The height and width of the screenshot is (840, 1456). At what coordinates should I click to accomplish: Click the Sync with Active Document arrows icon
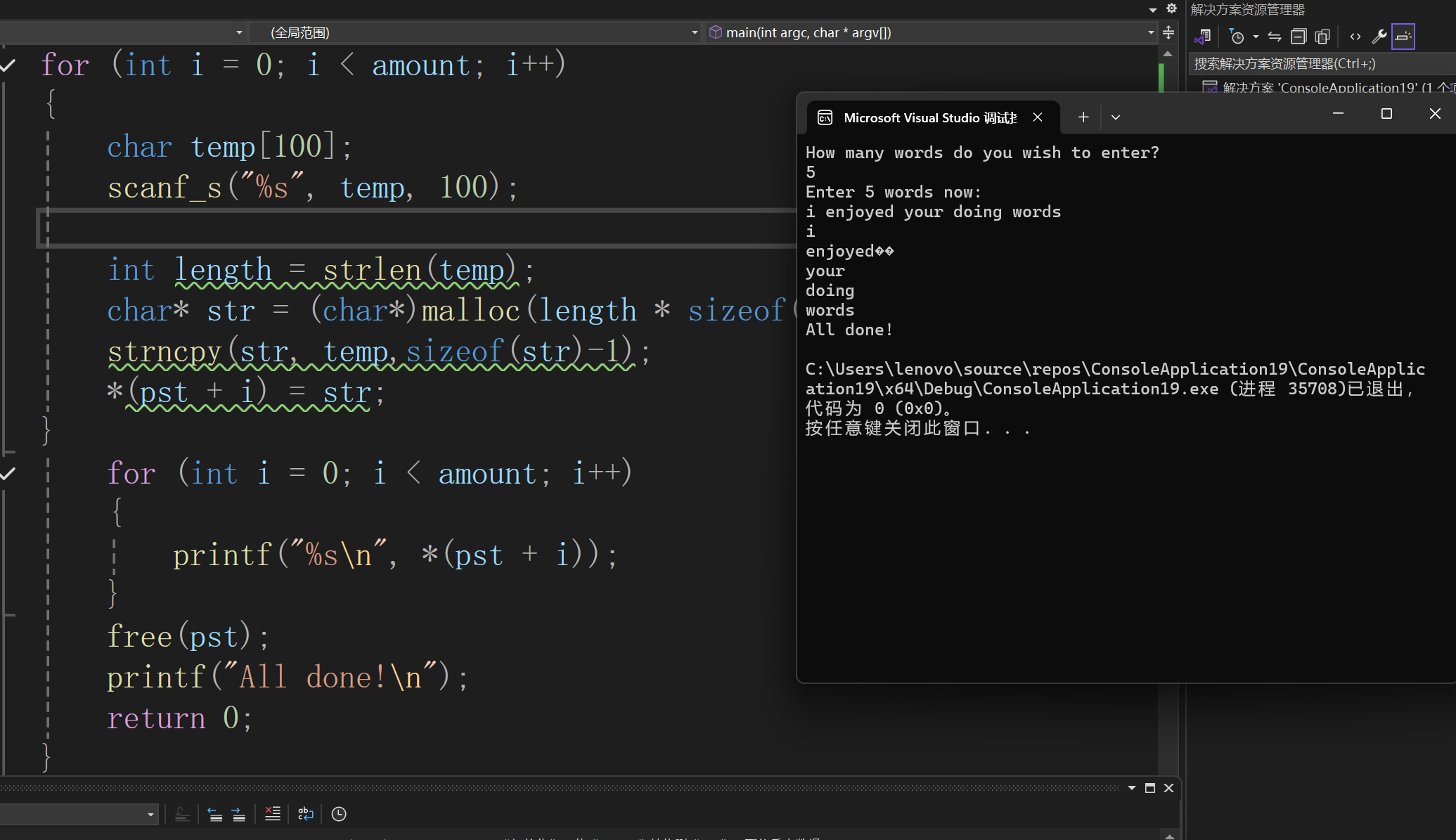coord(1274,37)
